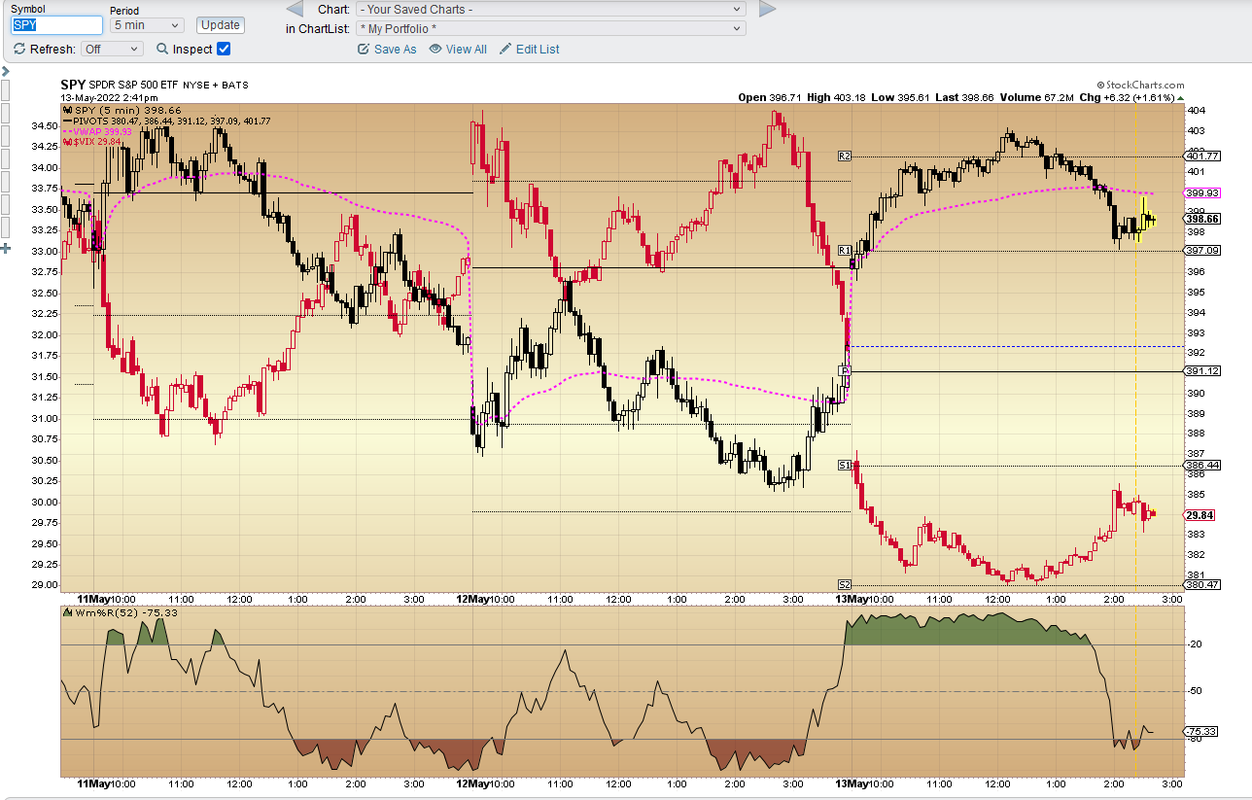Toggle the Inspect checkbox
Viewport: 1252px width, 800px height.
point(224,49)
